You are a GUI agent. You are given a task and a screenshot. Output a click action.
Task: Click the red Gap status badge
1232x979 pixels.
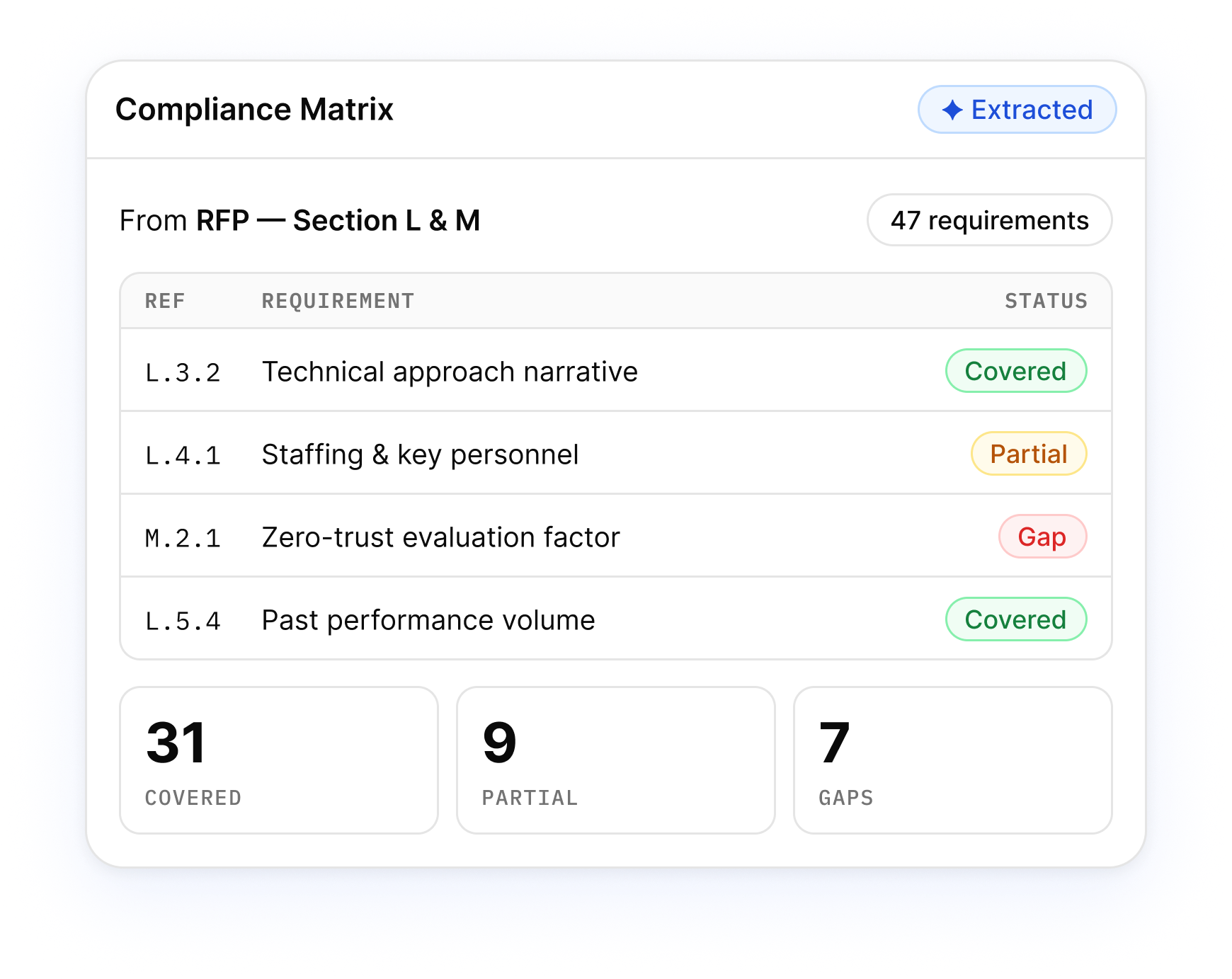pyautogui.click(x=1042, y=537)
